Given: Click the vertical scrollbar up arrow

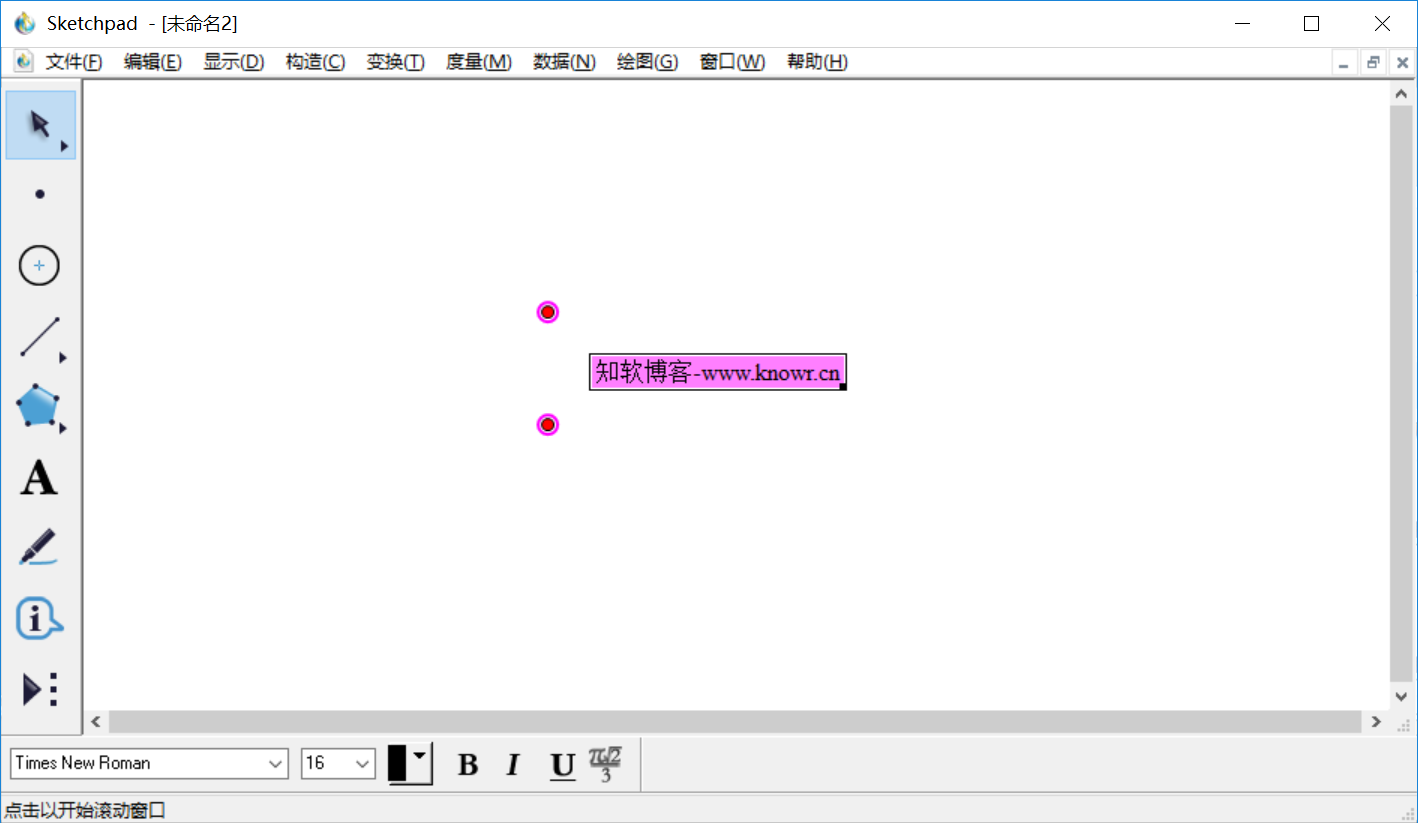Looking at the screenshot, I should pos(1401,93).
